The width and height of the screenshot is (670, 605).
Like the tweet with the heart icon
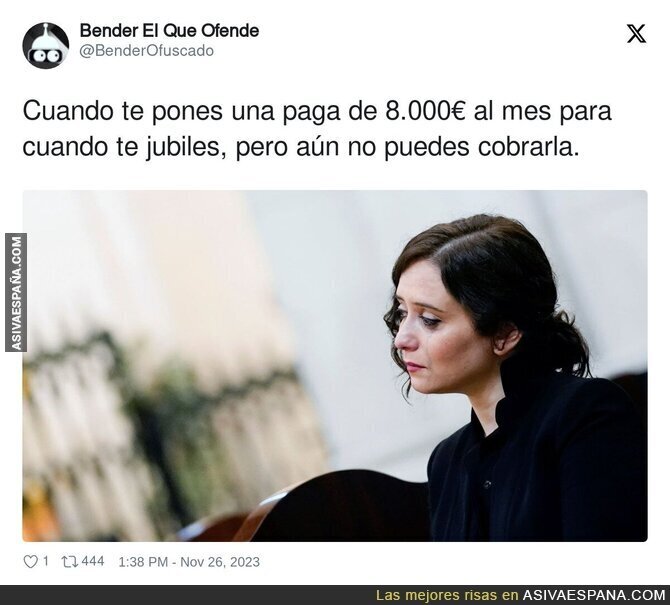point(30,562)
